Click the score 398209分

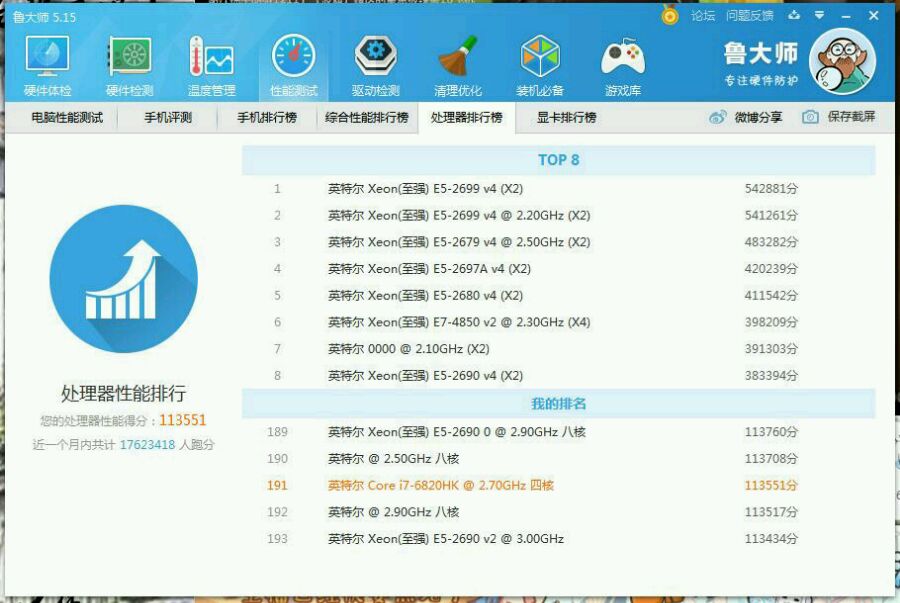pyautogui.click(x=771, y=322)
